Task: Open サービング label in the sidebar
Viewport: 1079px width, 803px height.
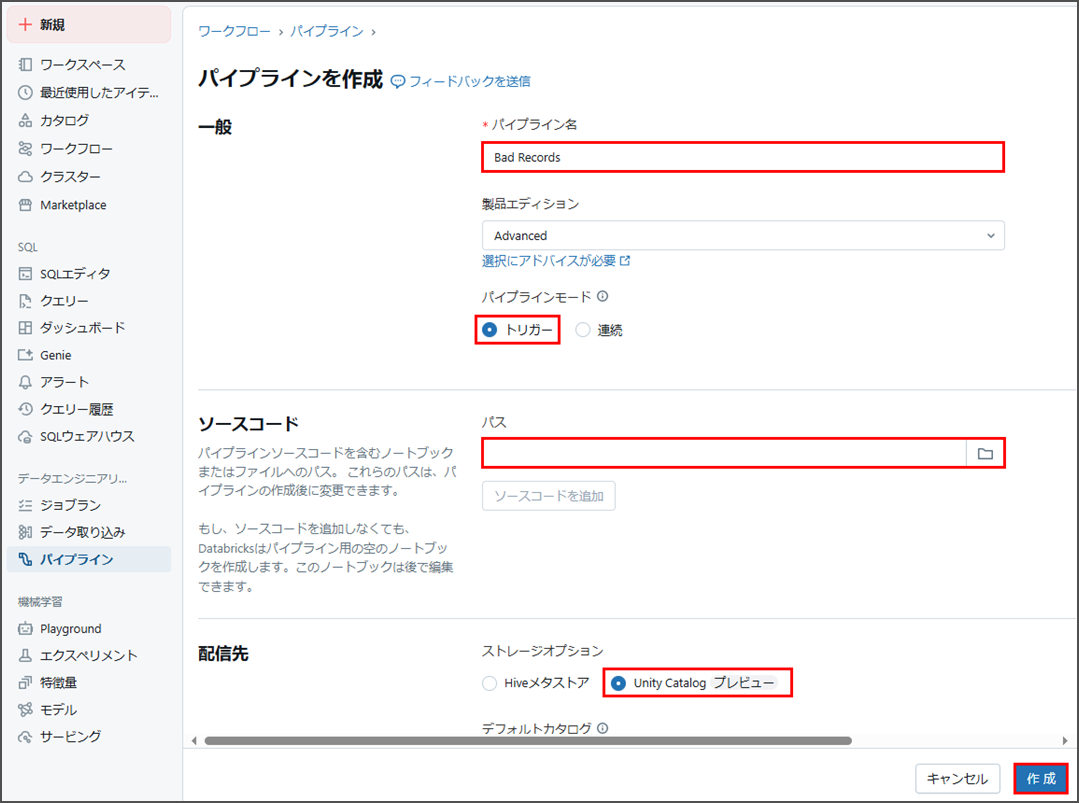Action: coord(70,736)
